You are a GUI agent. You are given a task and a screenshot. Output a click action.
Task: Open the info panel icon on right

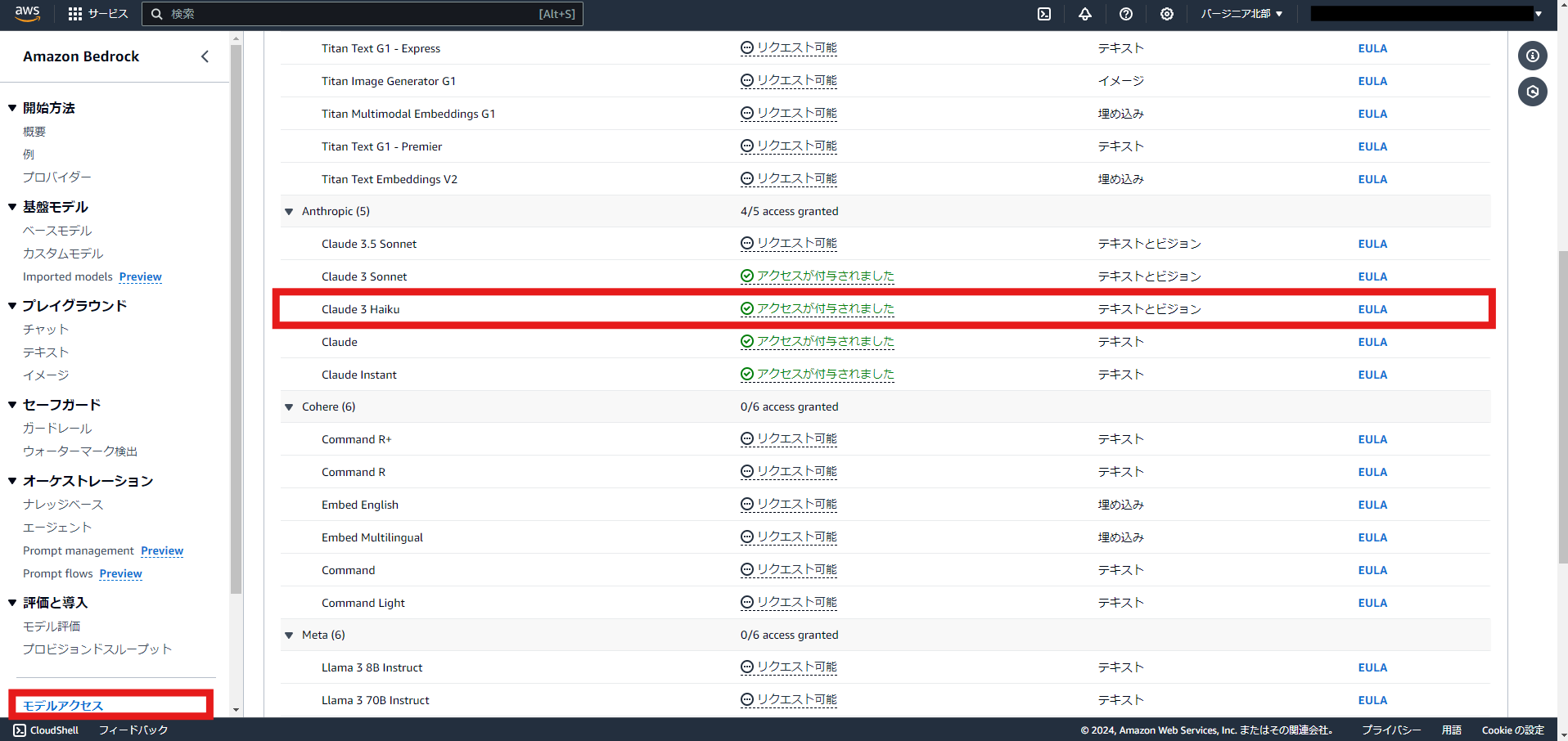click(1533, 56)
